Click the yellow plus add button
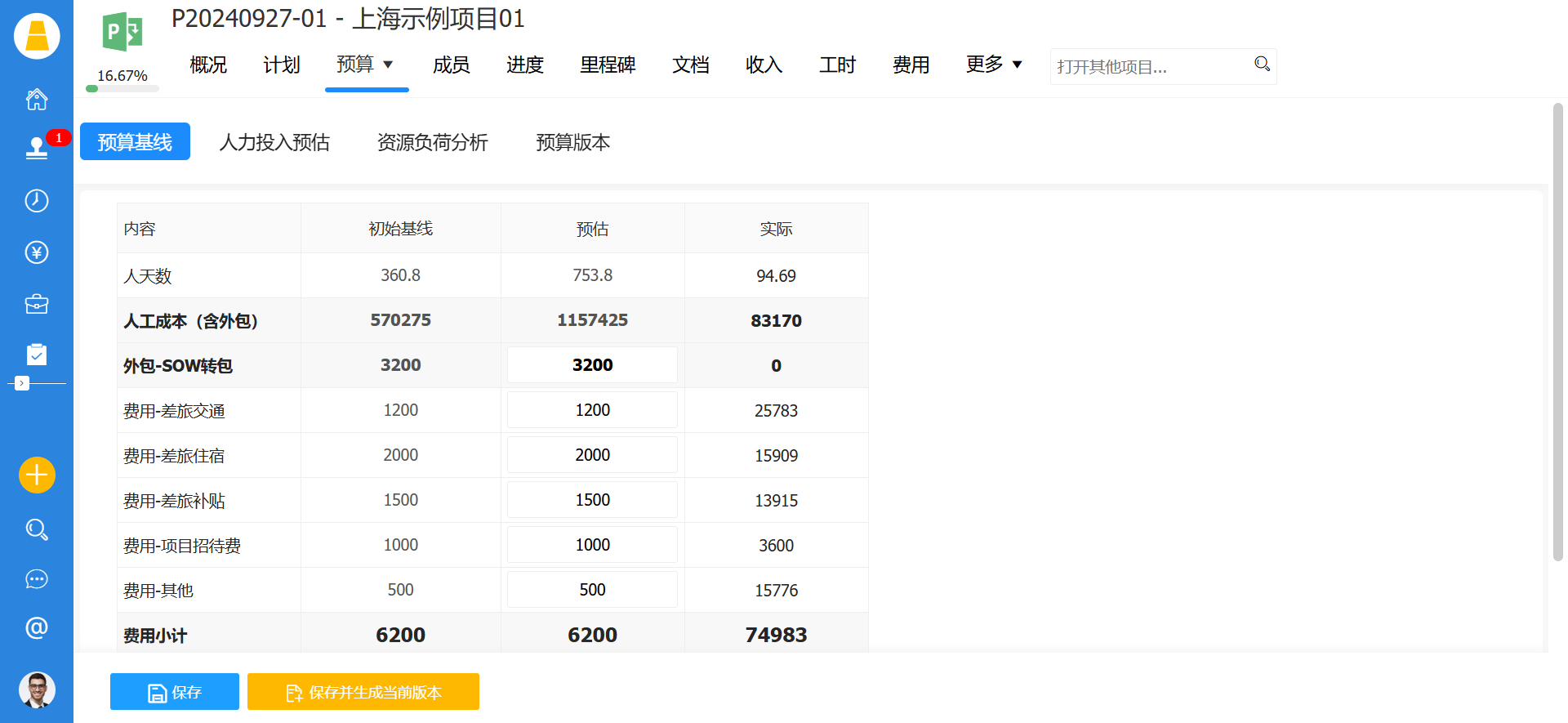 [37, 475]
